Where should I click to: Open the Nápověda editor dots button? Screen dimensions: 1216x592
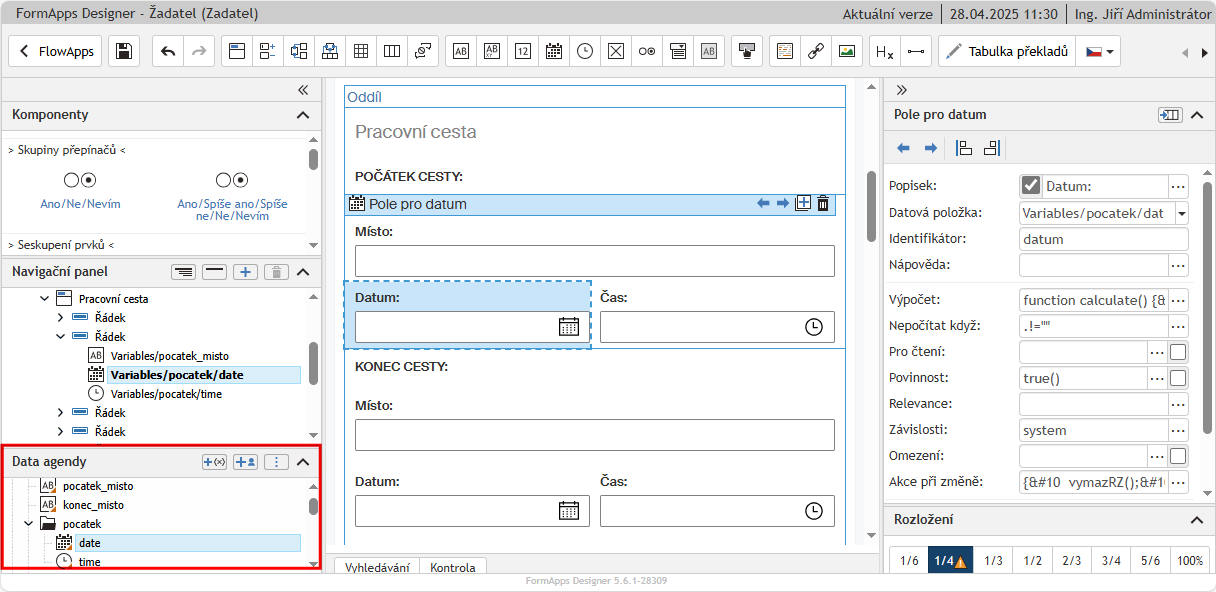[x=1178, y=265]
